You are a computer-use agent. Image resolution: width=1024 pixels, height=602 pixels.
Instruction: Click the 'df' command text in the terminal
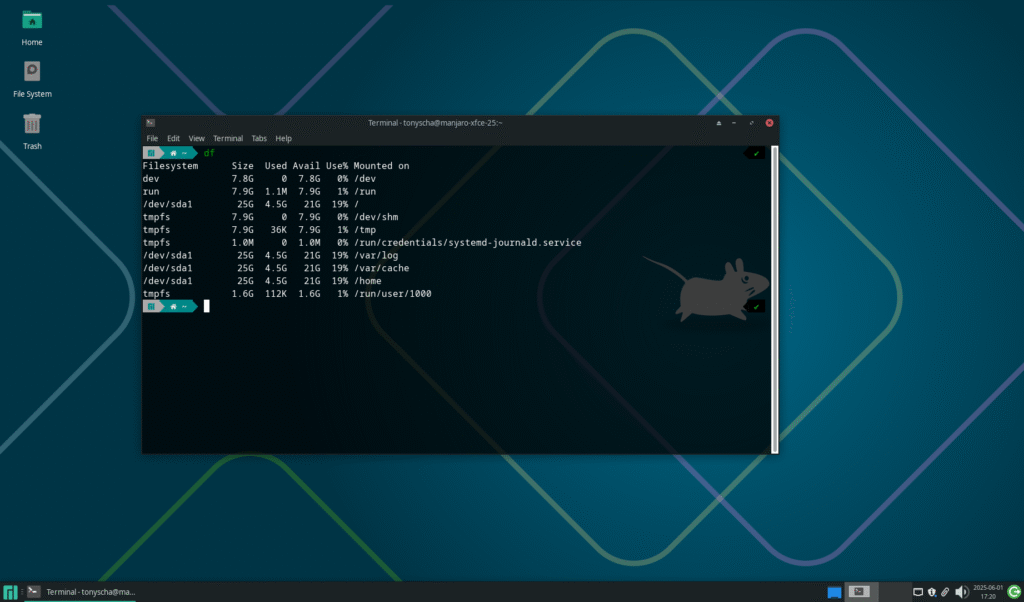click(x=209, y=153)
